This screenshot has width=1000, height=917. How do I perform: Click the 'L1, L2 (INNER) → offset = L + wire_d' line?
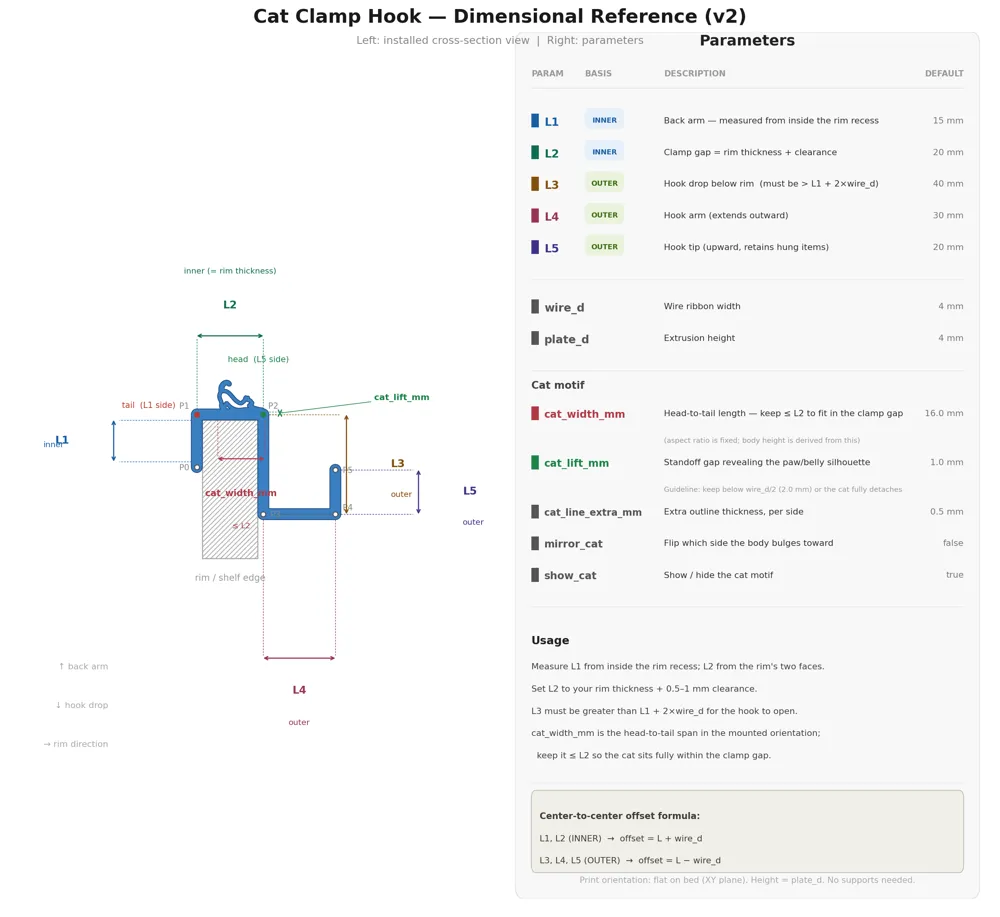pyautogui.click(x=621, y=839)
